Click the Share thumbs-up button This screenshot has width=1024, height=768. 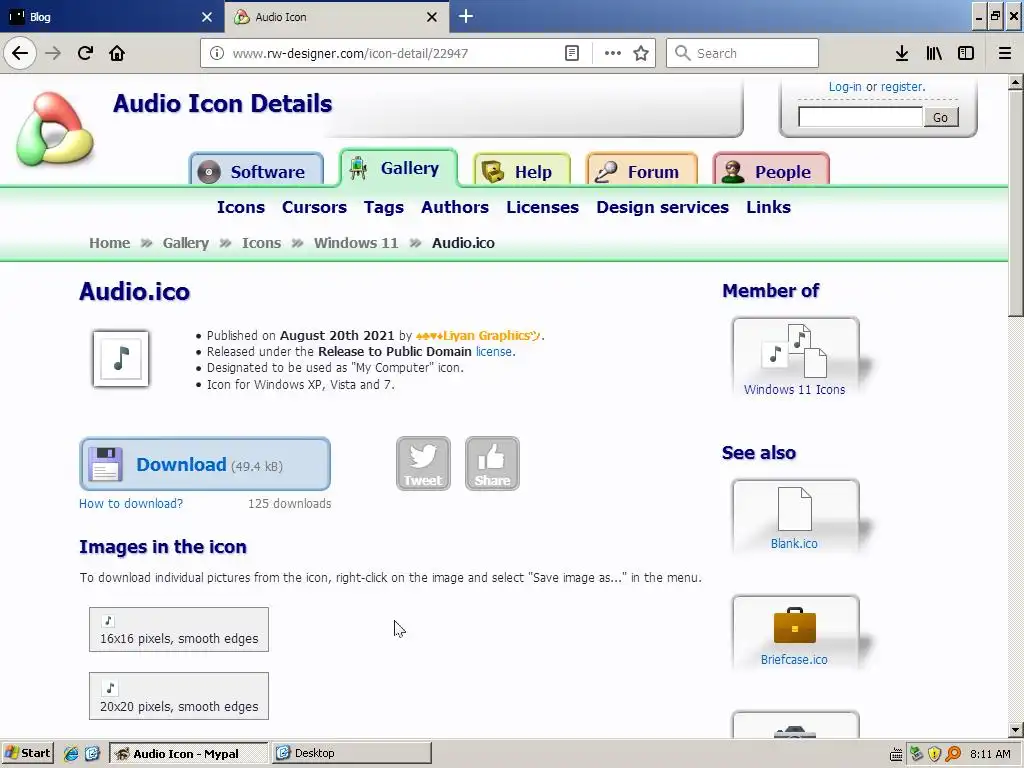point(492,464)
